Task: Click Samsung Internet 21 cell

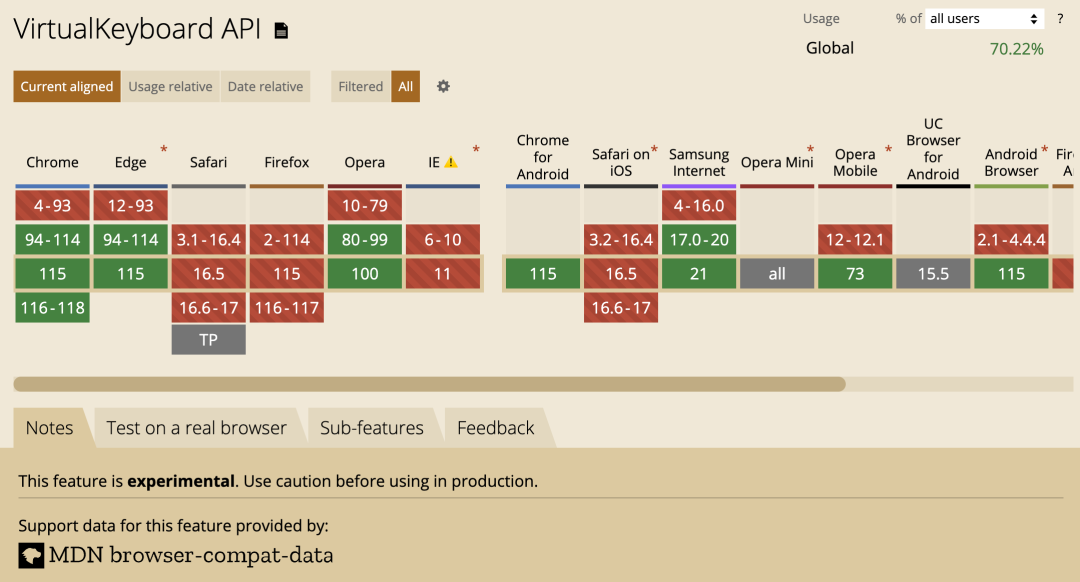Action: tap(698, 273)
